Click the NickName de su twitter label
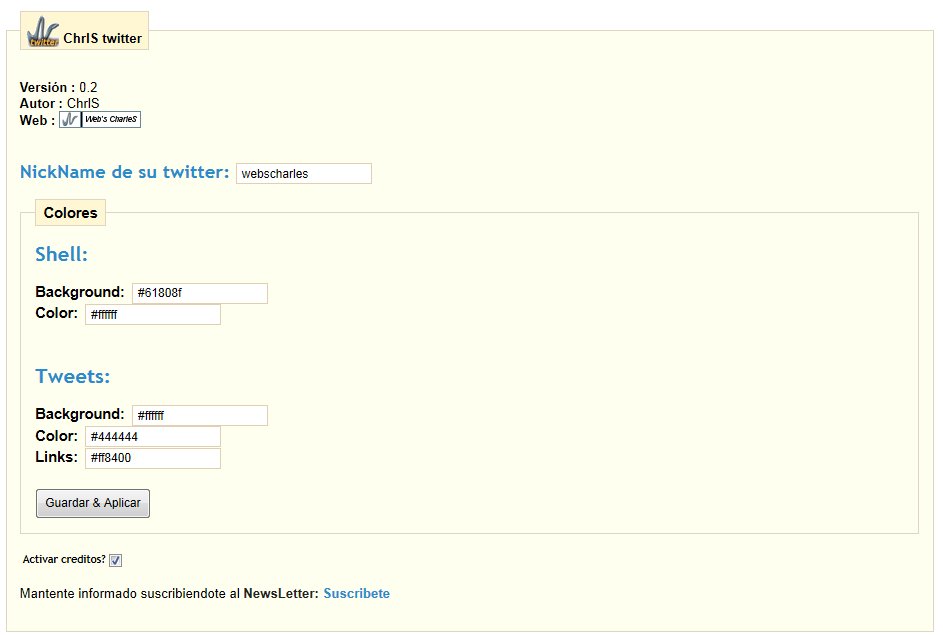This screenshot has height=635, width=943. 124,172
